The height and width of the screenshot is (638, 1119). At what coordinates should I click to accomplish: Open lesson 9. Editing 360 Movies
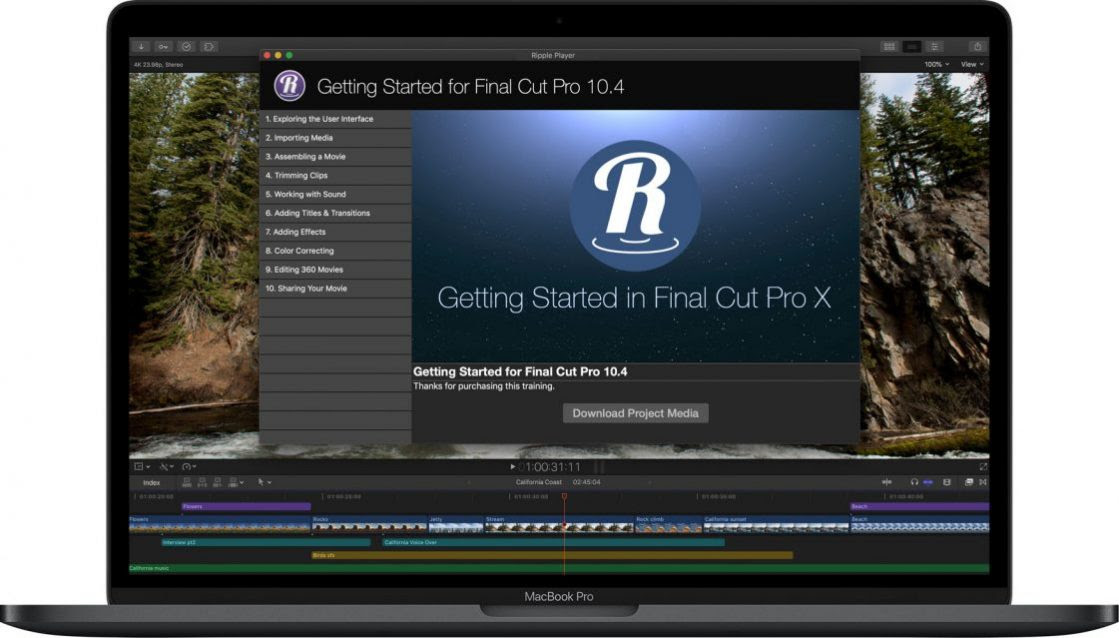(335, 270)
